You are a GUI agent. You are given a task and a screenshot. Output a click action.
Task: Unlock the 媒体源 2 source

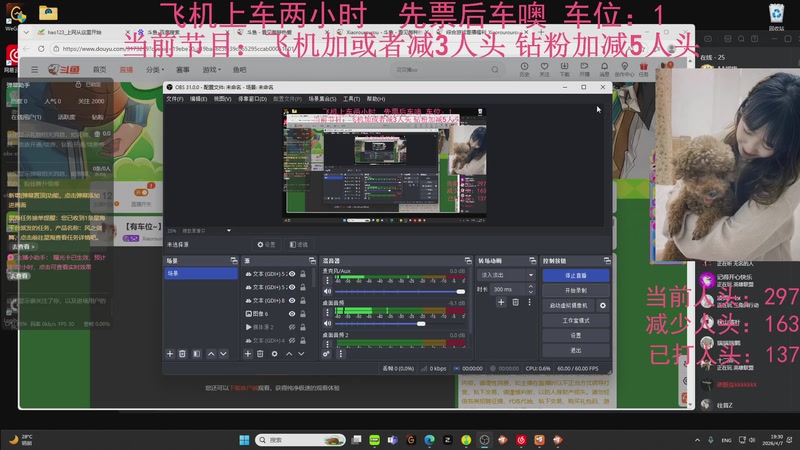[x=303, y=327]
